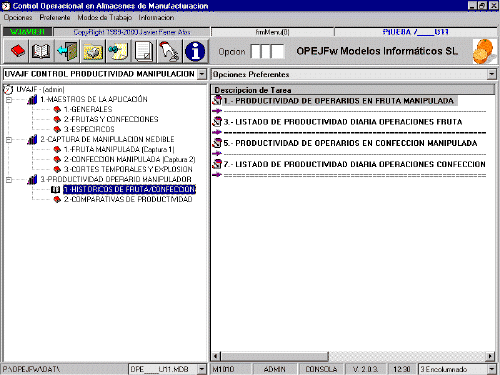The height and width of the screenshot is (375, 500).
Task: Collapse the 3-PRODUCTIVIDAD OPERARIO MANIPULADOR node
Action: pyautogui.click(x=9, y=180)
